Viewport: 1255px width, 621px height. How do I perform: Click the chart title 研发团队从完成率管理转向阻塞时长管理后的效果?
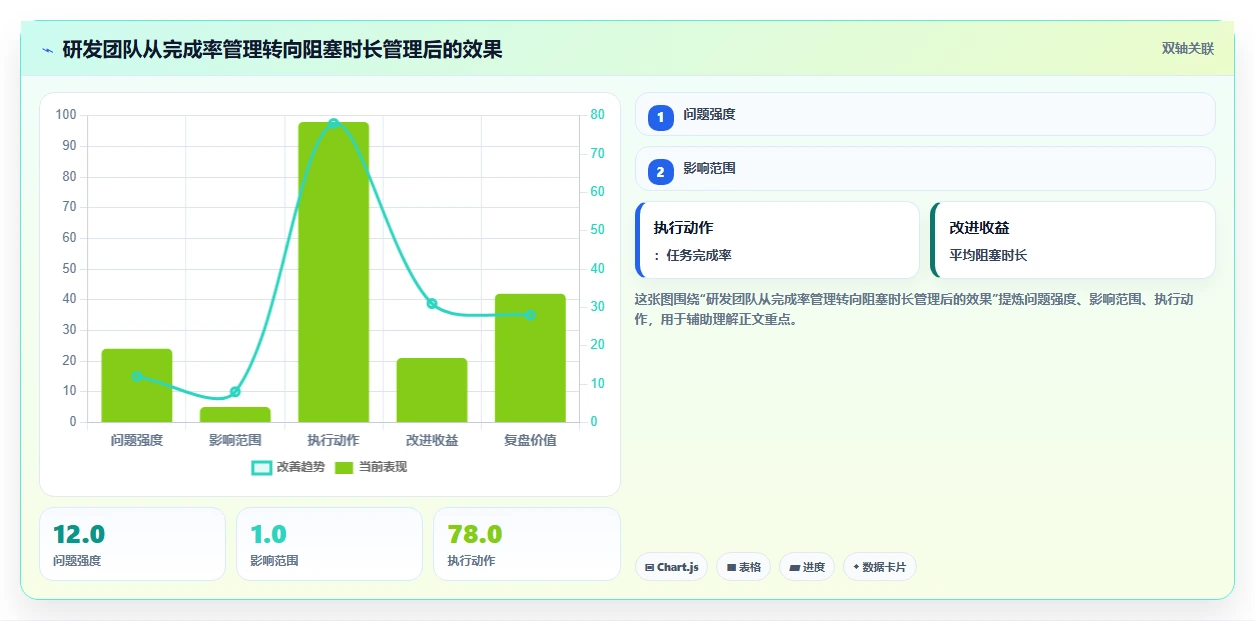282,49
